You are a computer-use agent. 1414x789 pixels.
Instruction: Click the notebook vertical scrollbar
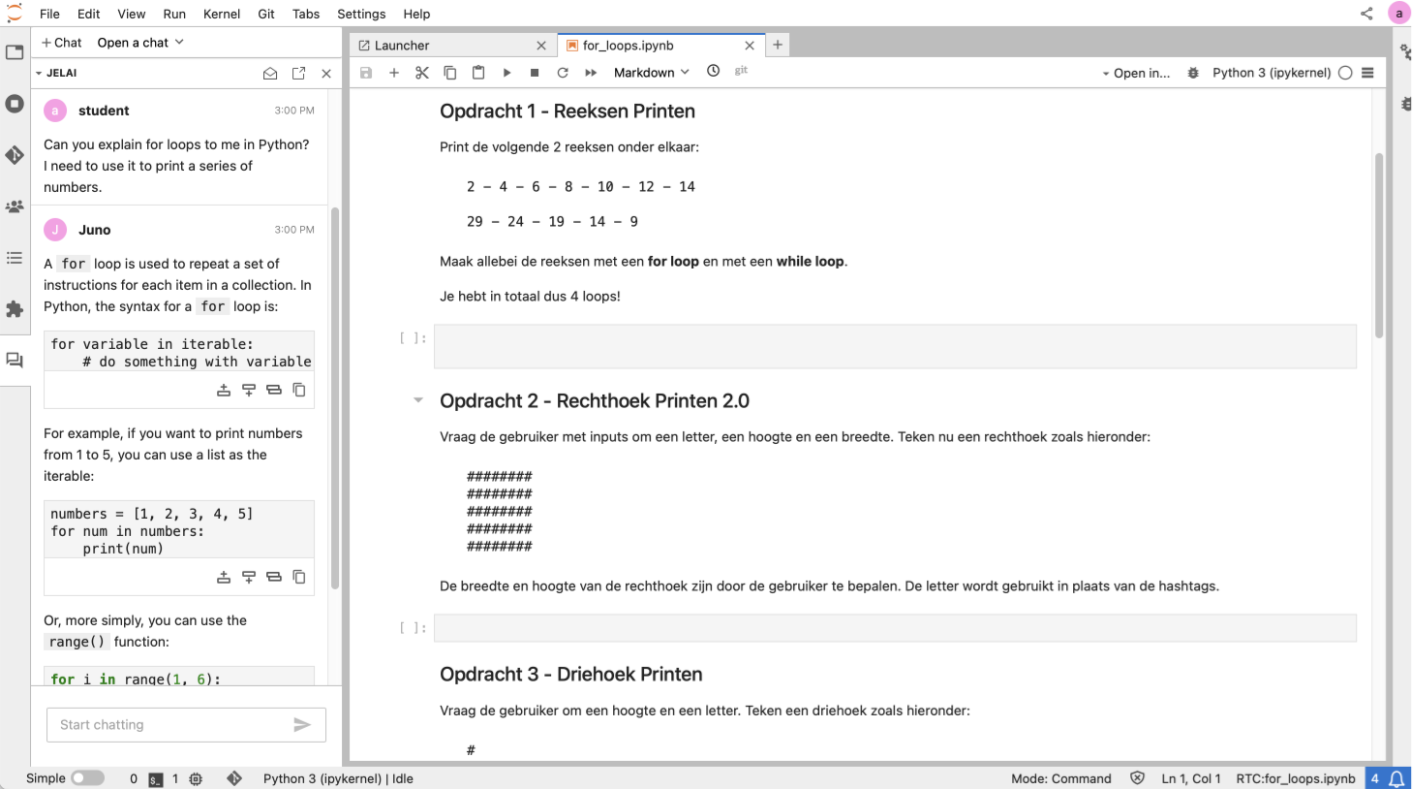tap(1380, 245)
